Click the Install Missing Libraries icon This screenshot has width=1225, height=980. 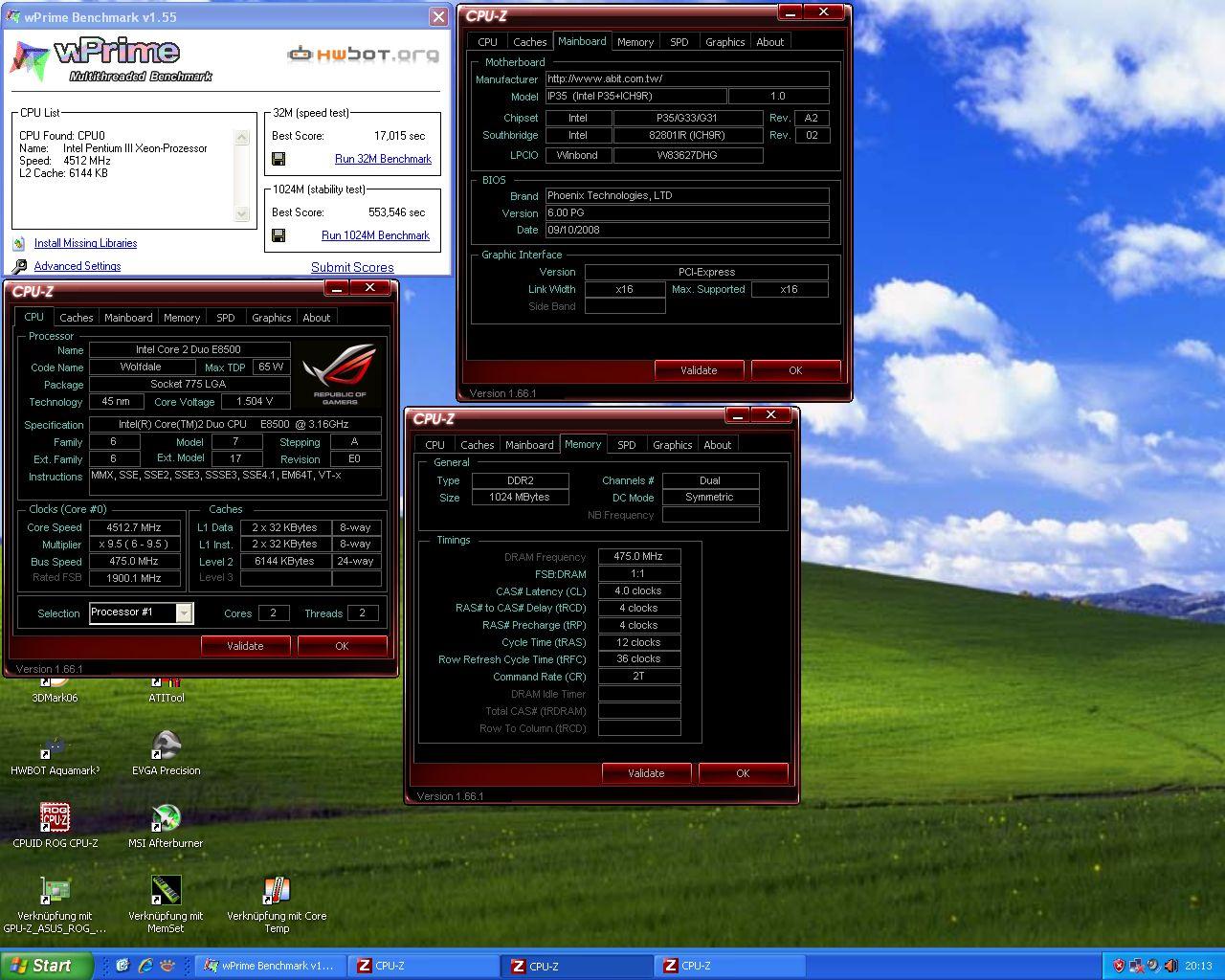click(18, 243)
